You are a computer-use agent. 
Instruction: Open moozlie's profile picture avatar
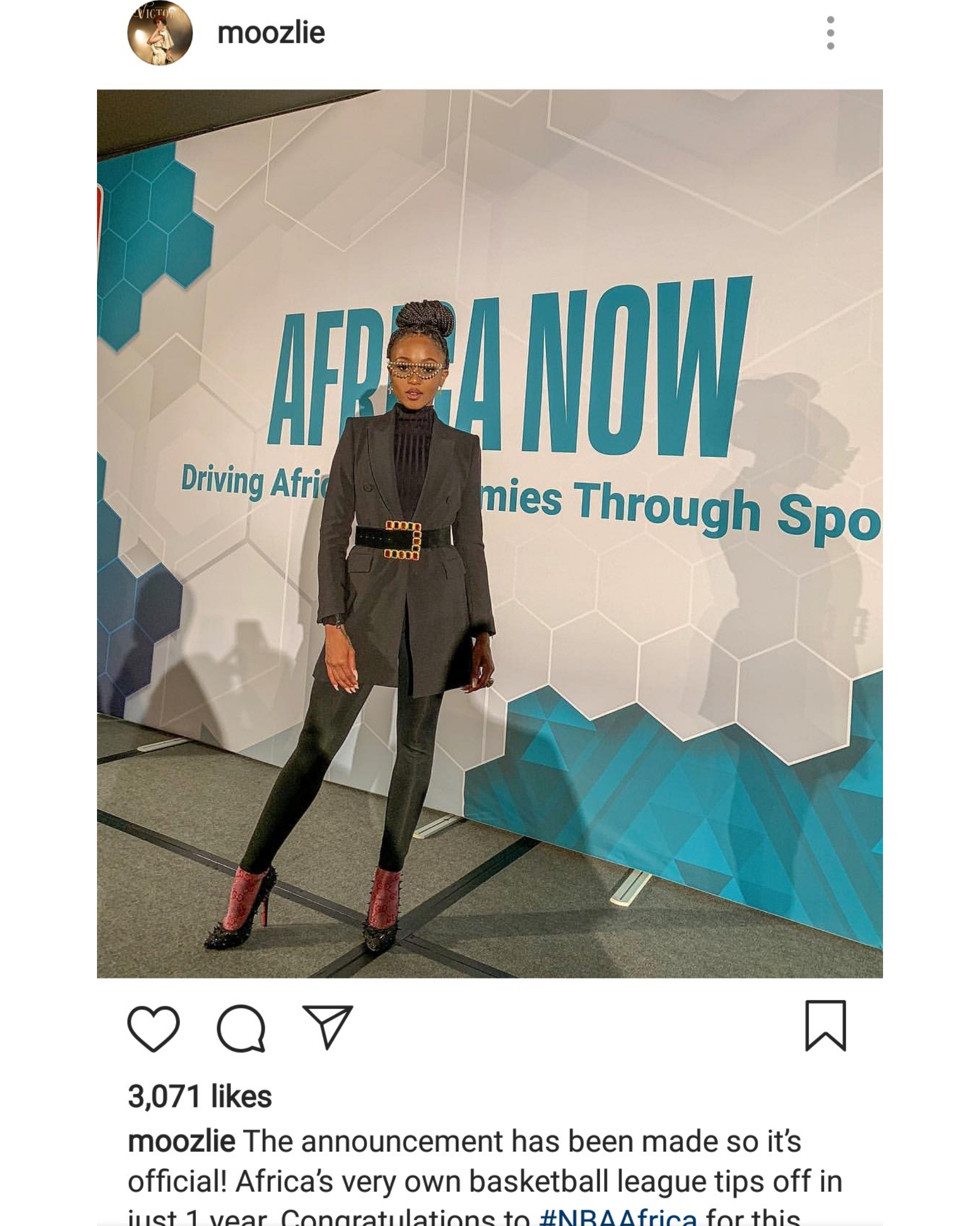(x=160, y=32)
